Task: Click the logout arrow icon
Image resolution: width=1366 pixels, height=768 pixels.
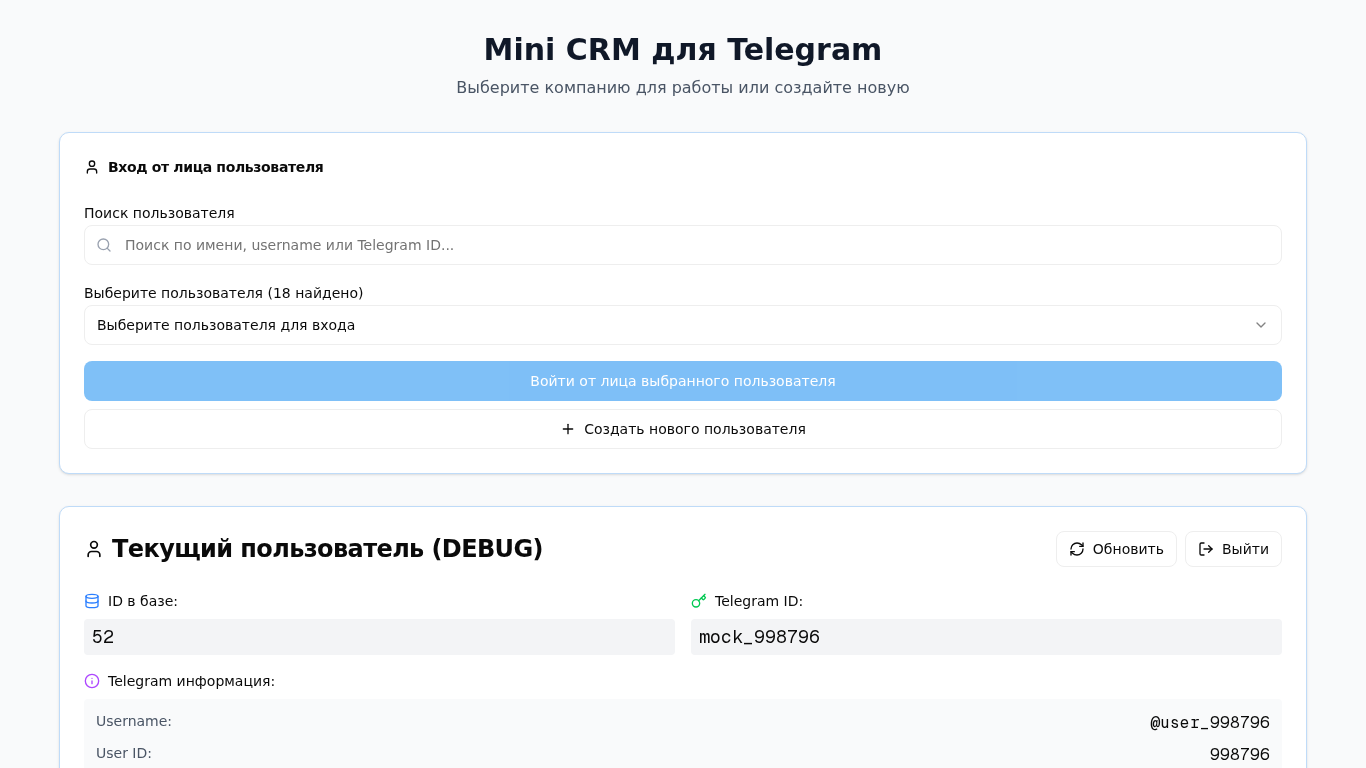Action: [x=1206, y=549]
